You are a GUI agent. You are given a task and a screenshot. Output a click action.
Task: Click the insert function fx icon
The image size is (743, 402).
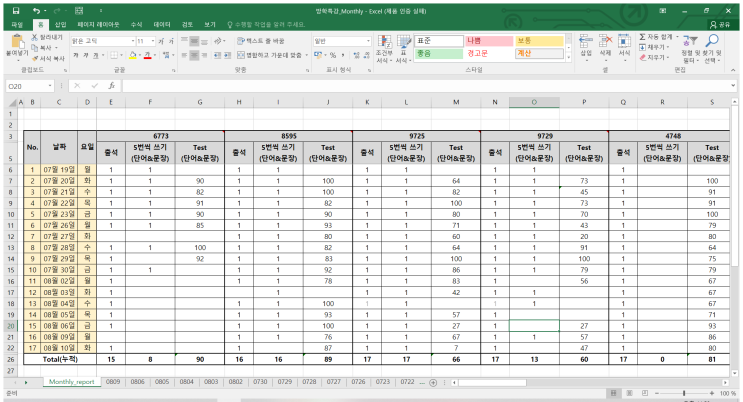pos(112,86)
